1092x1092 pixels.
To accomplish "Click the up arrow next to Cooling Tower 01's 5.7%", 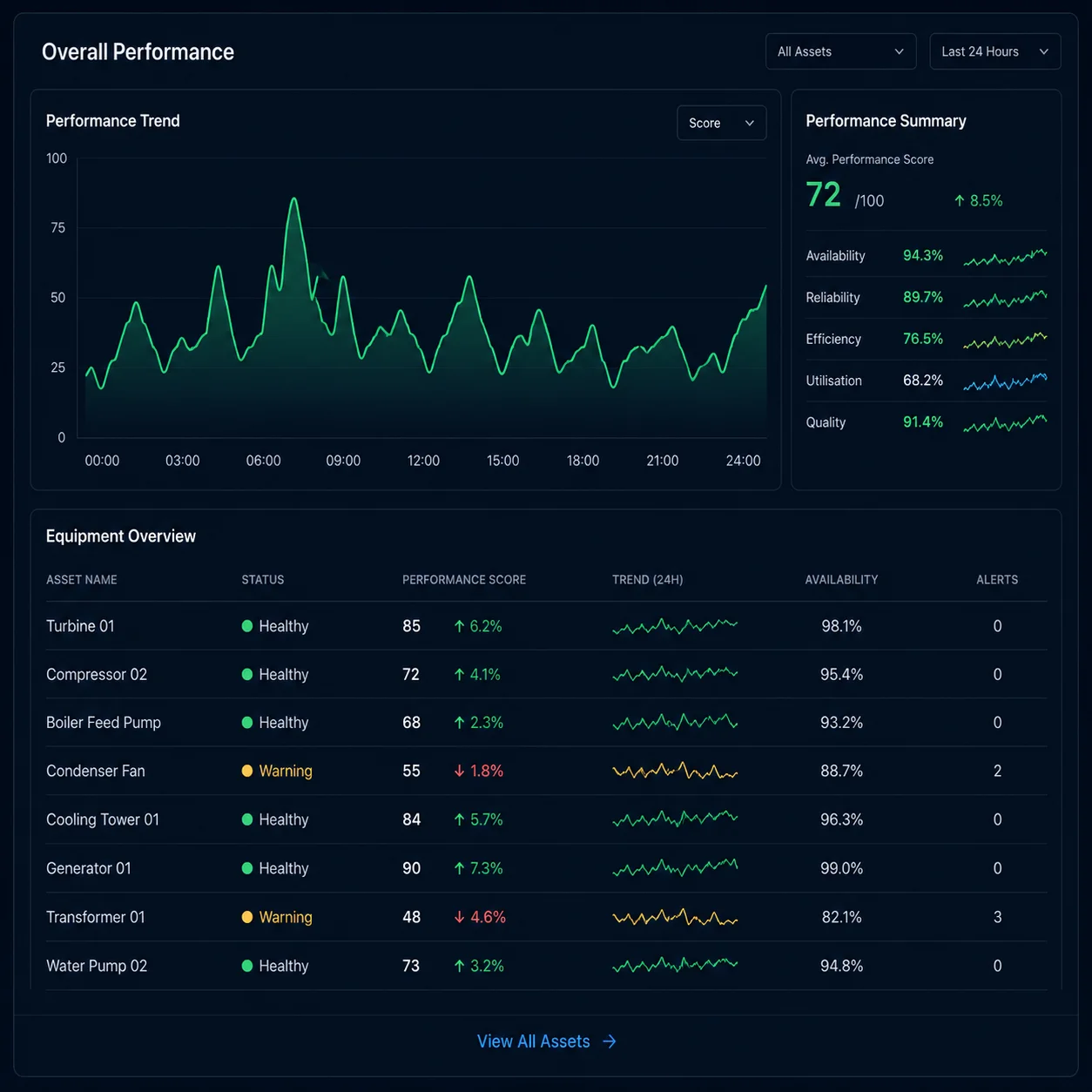I will tap(459, 819).
